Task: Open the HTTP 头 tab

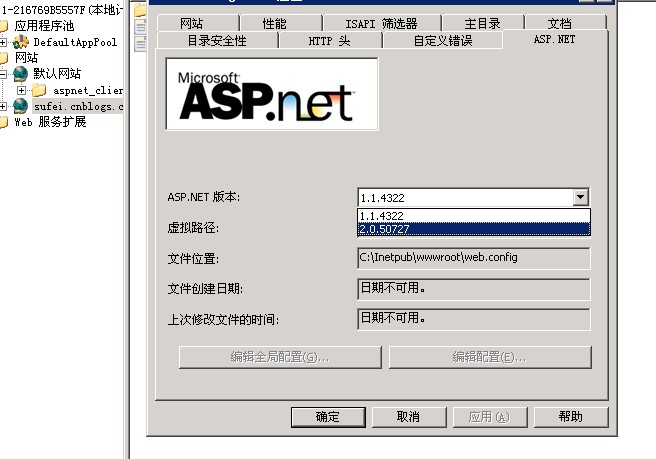Action: pyautogui.click(x=330, y=41)
